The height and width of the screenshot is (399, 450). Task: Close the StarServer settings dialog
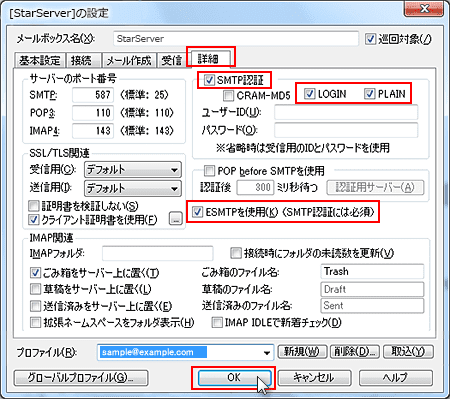[424, 8]
